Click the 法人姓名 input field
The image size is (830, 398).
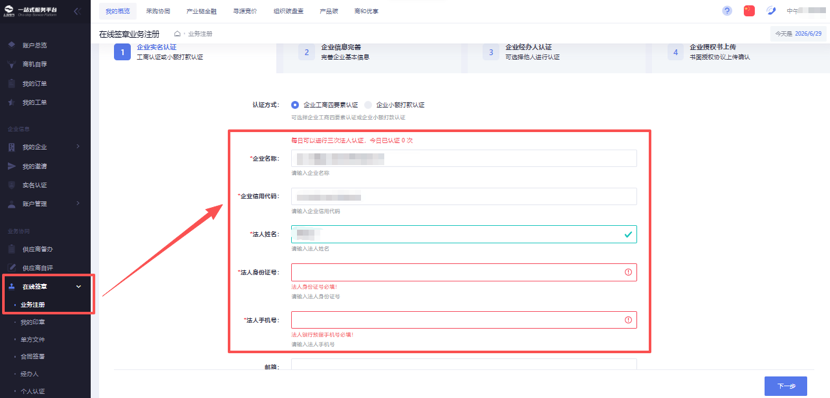click(x=464, y=234)
